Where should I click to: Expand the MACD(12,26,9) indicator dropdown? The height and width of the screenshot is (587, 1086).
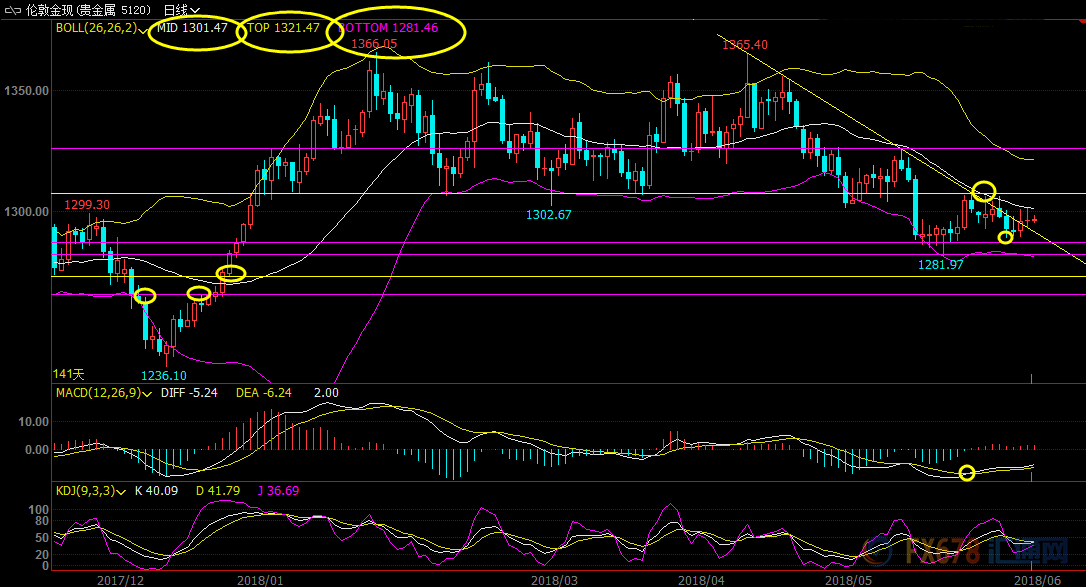tap(148, 393)
